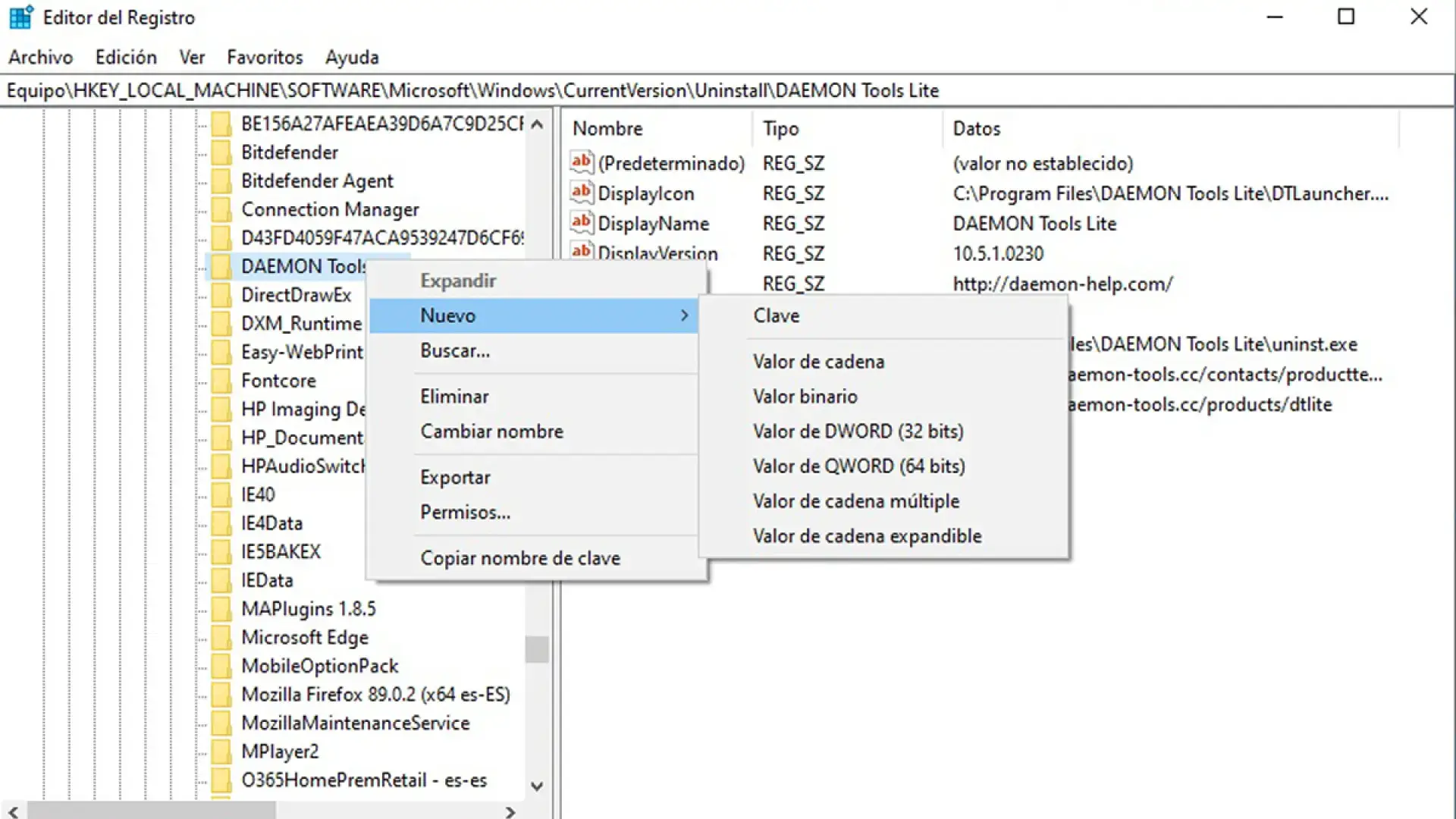Click the DisplayIcon string value icon
Screen dimensions: 1456x819
coord(581,193)
